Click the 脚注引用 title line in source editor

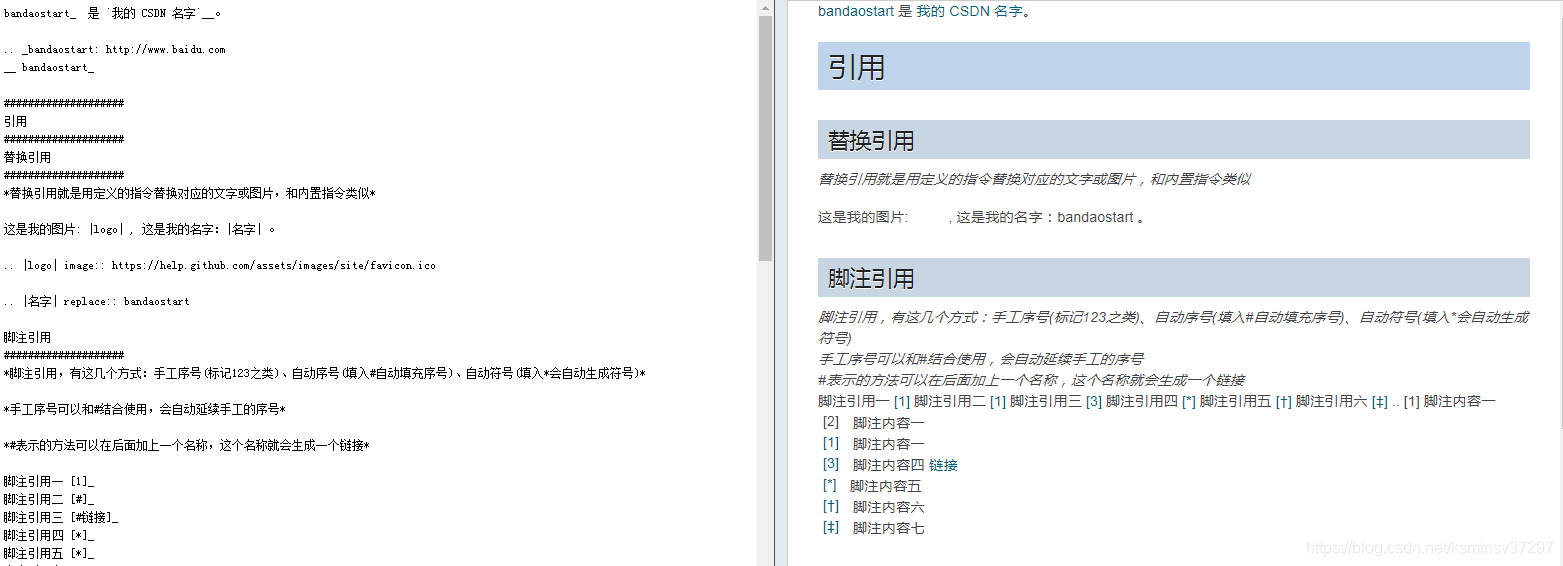(x=27, y=337)
